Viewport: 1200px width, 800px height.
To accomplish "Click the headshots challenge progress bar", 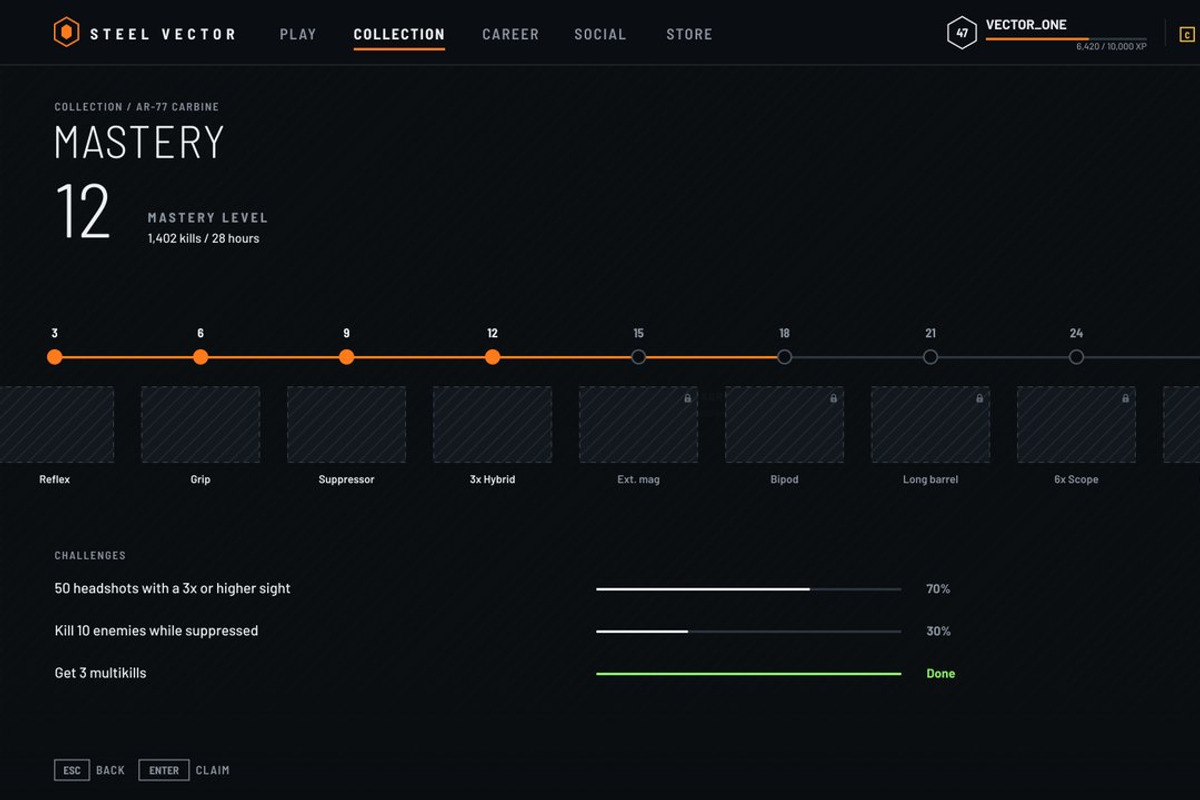I will (x=748, y=589).
